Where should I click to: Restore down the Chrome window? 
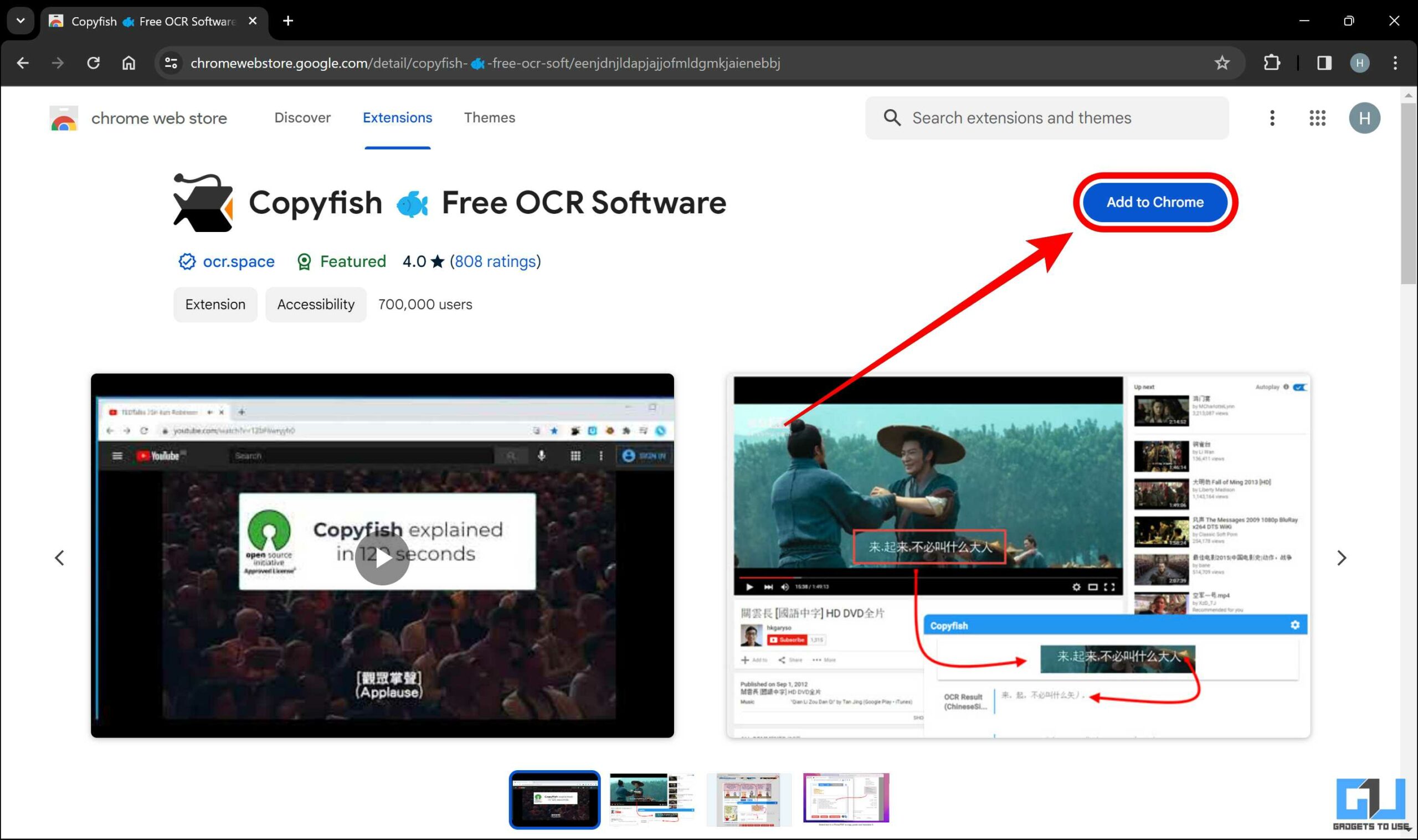click(1349, 21)
